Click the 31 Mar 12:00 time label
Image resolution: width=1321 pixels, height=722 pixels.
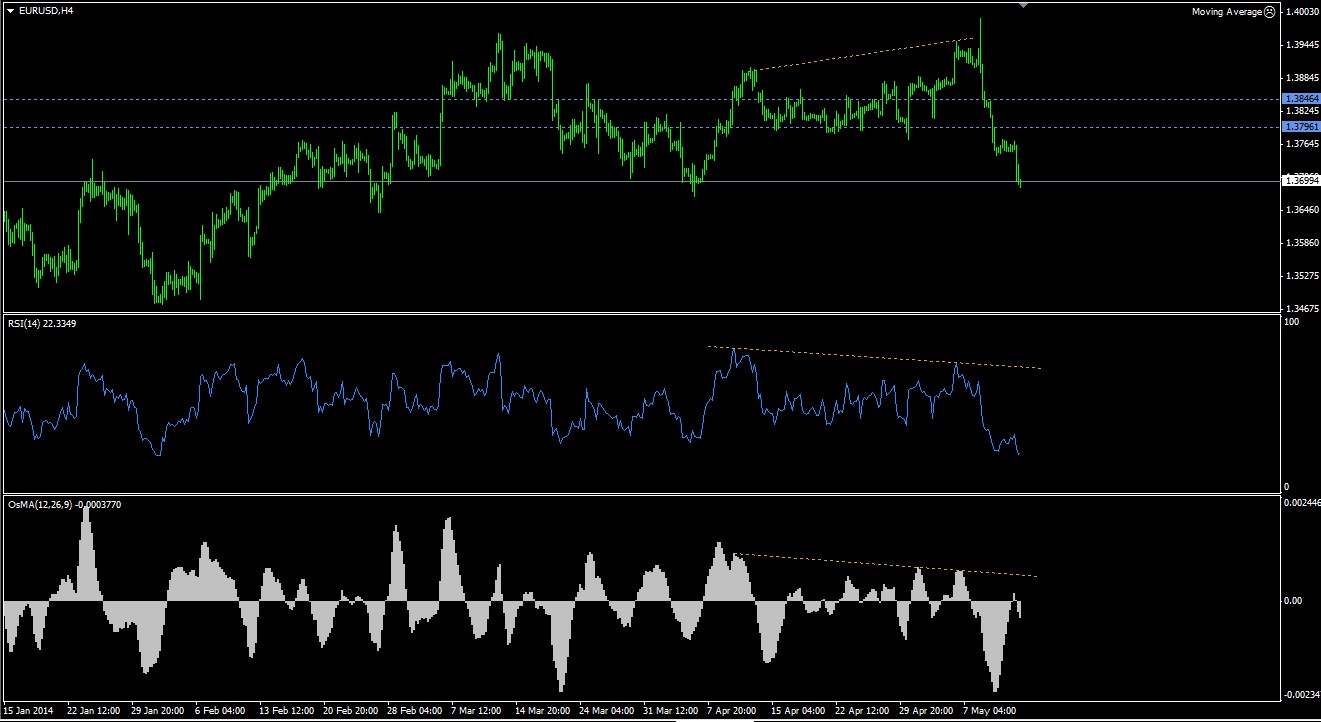coord(671,711)
